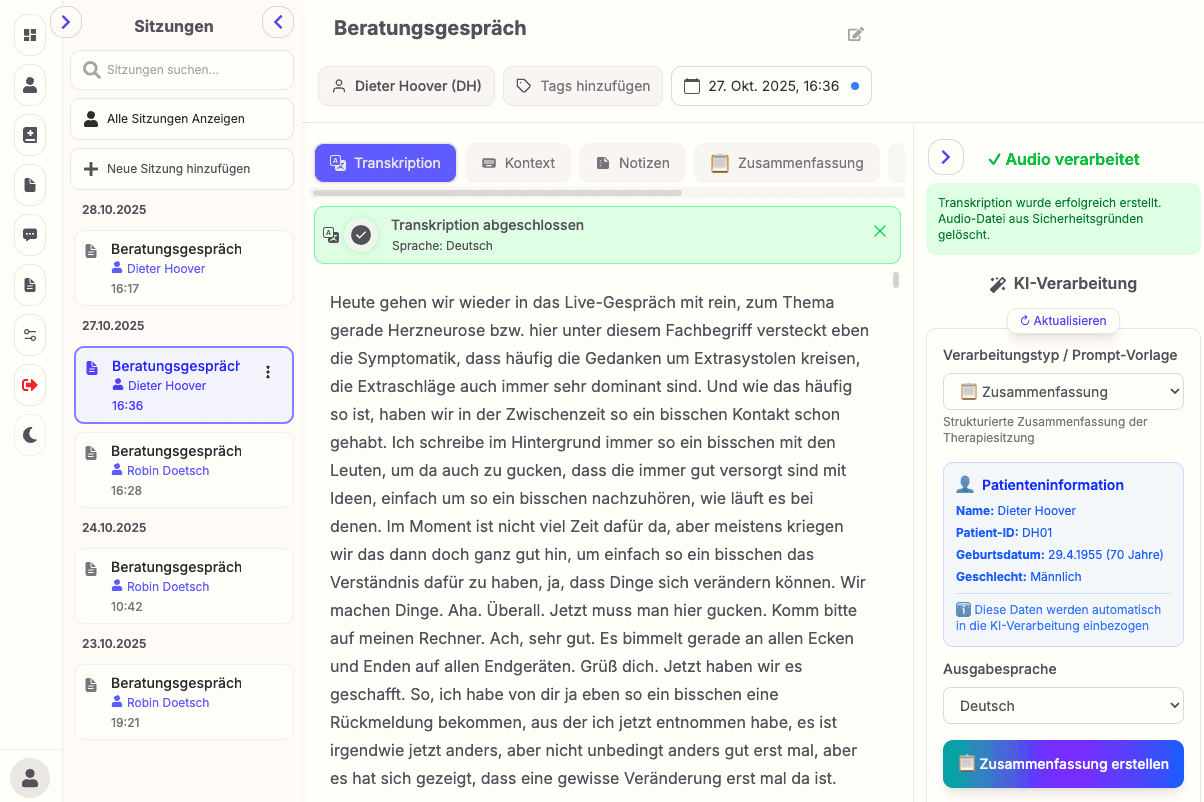Viewport: 1204px width, 802px height.
Task: Collapse the Sitzungen panel with left chevron
Action: pyautogui.click(x=278, y=21)
